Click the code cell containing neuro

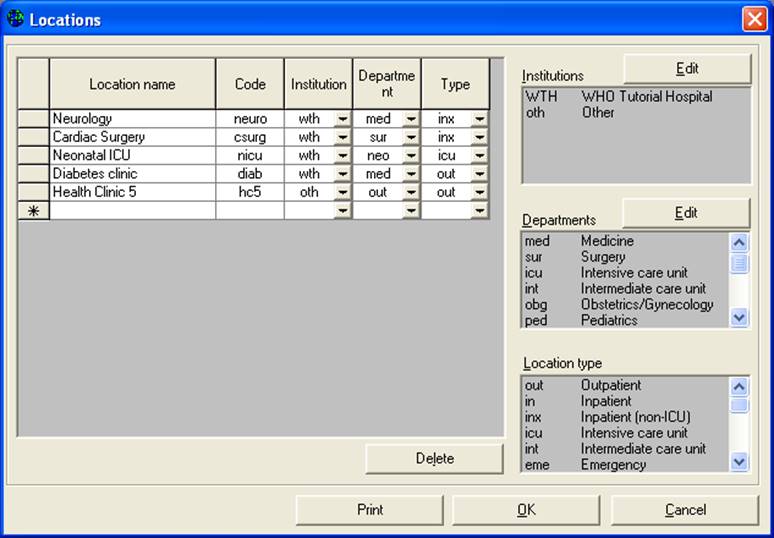click(250, 119)
